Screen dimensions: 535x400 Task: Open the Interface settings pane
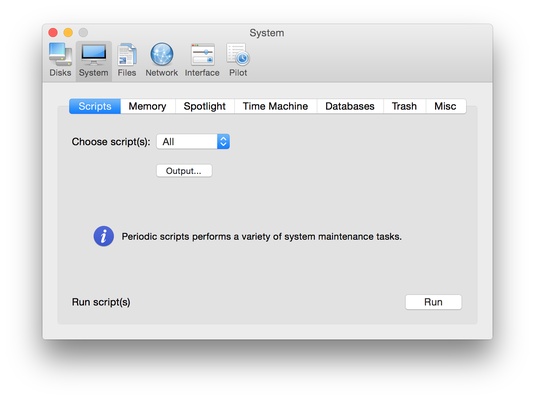tap(202, 60)
